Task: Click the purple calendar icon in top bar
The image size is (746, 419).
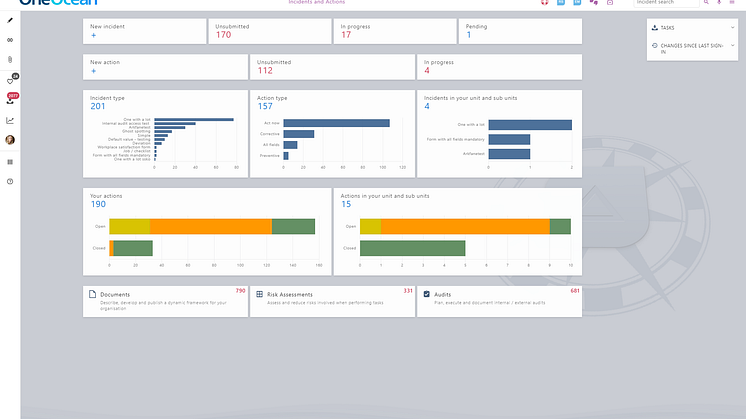Action: 610,2
